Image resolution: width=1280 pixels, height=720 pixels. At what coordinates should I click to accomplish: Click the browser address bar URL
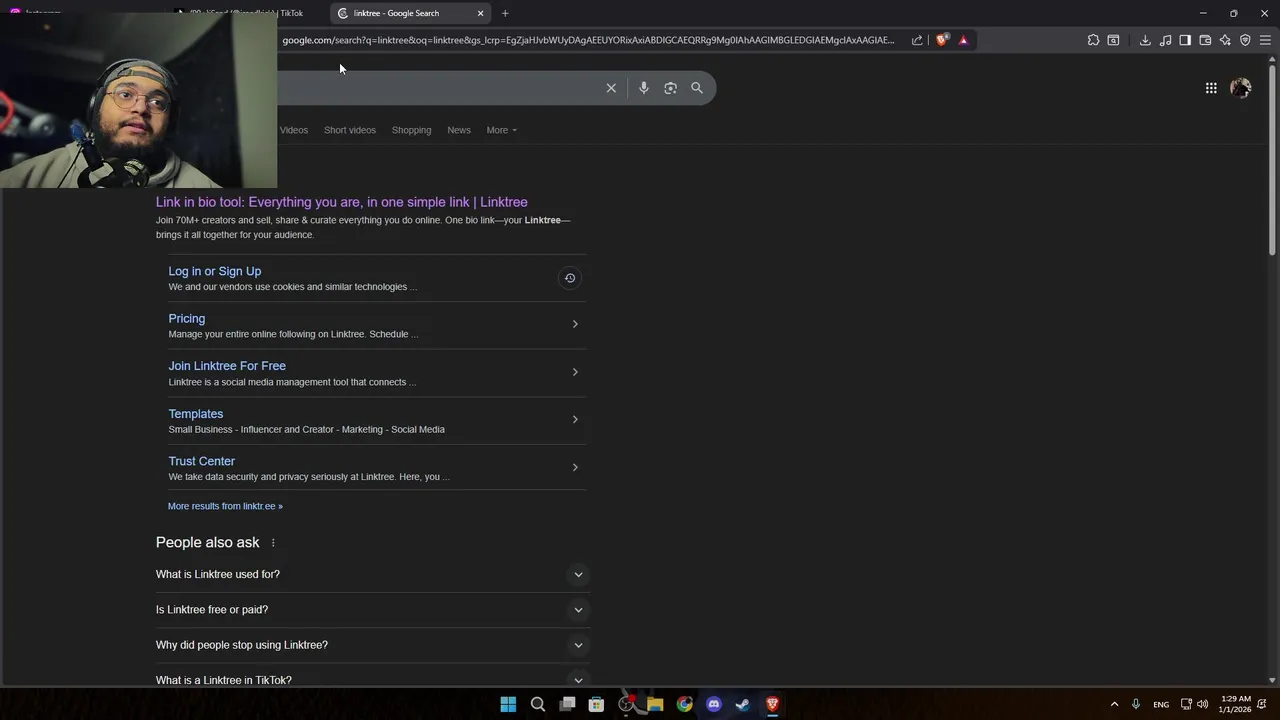click(x=588, y=40)
